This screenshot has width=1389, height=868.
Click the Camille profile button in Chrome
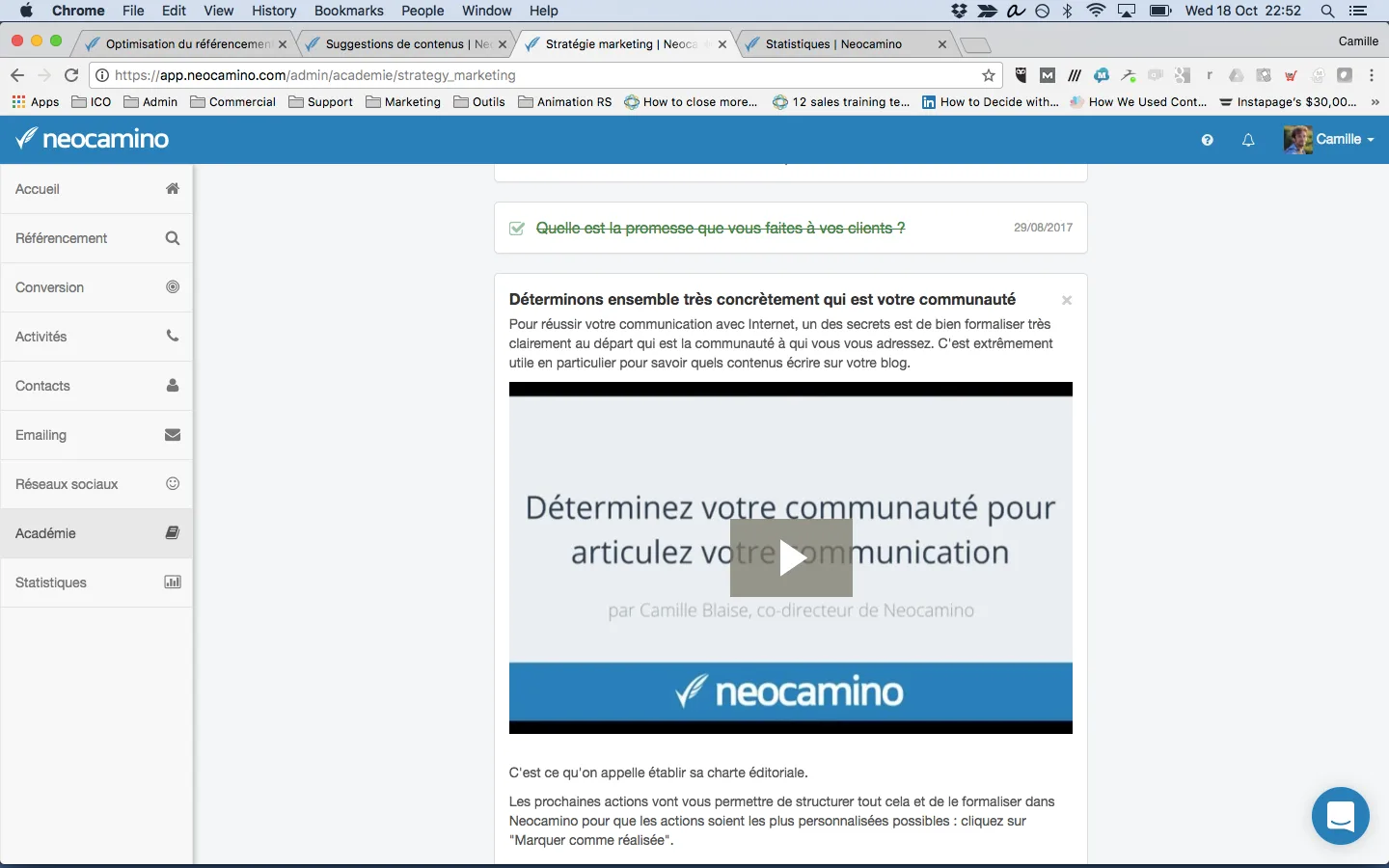[1358, 41]
